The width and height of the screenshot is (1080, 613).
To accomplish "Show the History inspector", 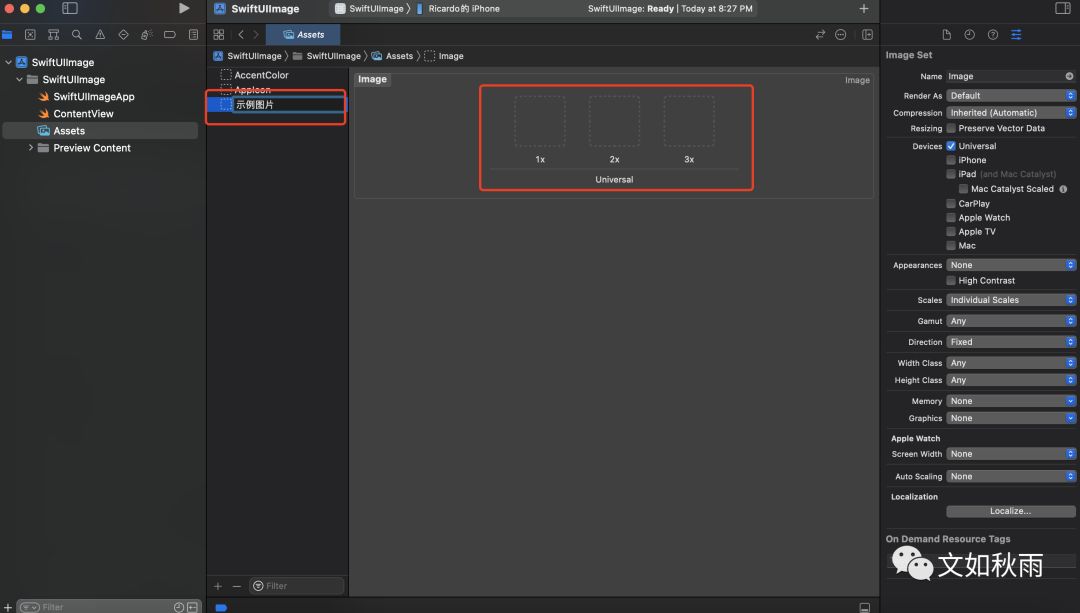I will (x=969, y=34).
